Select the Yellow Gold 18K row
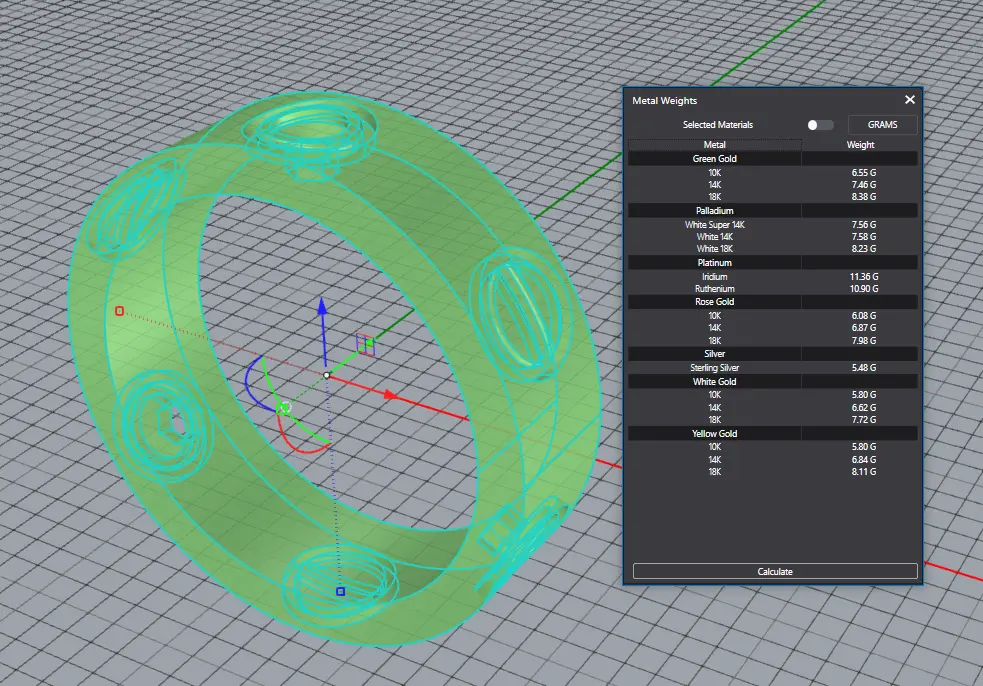The width and height of the screenshot is (983, 686). [x=773, y=472]
